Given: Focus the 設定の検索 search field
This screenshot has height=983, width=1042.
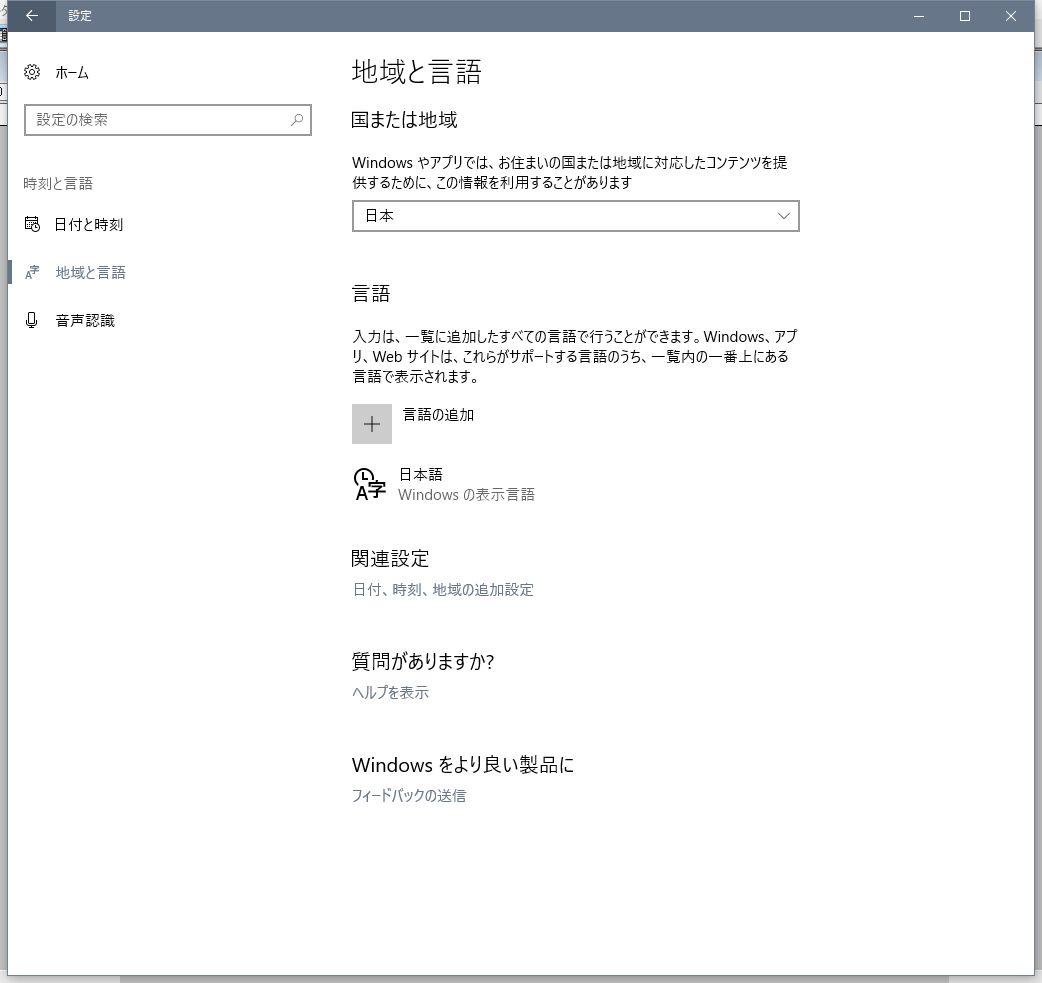Looking at the screenshot, I should [155, 120].
